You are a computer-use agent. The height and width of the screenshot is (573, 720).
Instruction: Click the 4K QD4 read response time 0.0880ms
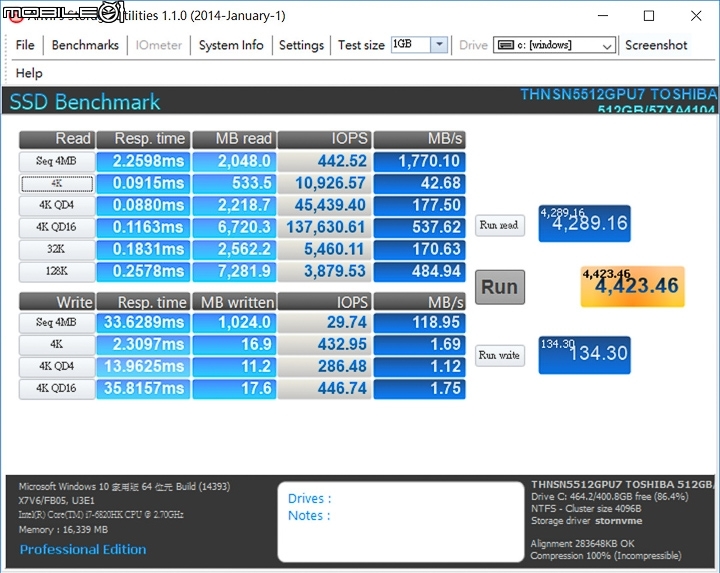click(x=143, y=205)
